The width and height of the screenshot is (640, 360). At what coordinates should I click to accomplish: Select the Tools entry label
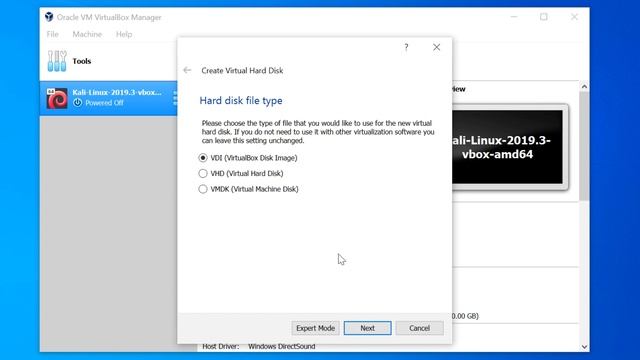pos(82,61)
